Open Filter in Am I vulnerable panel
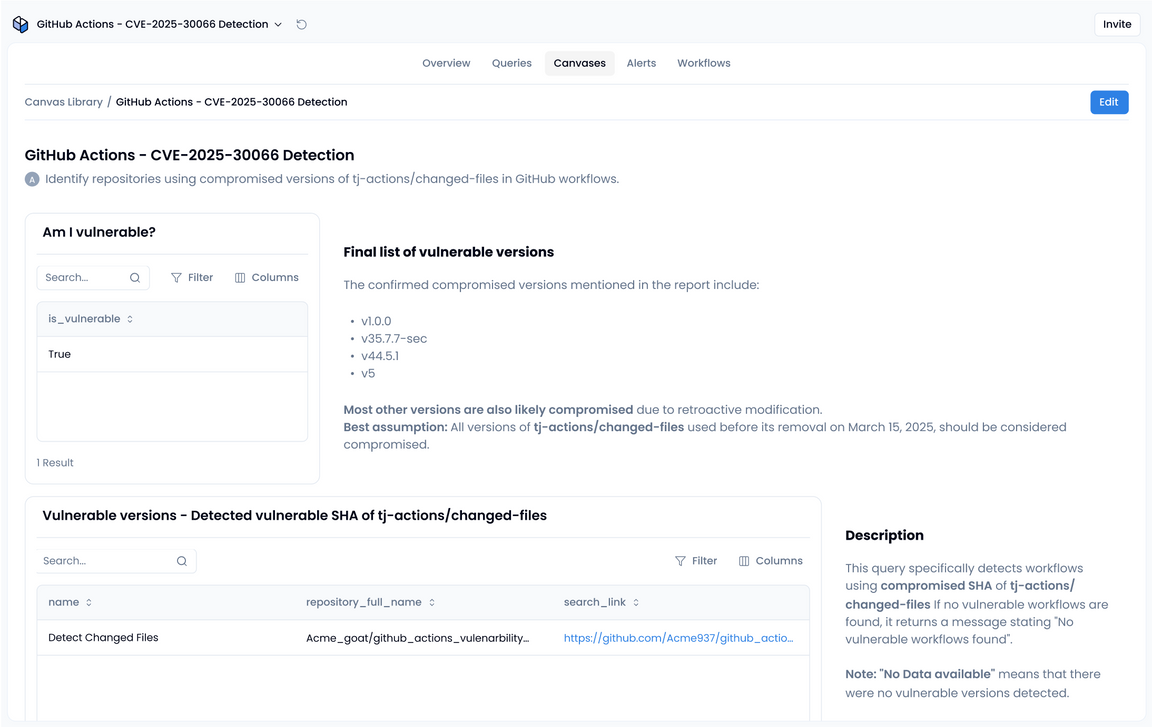This screenshot has width=1152, height=727. (192, 278)
